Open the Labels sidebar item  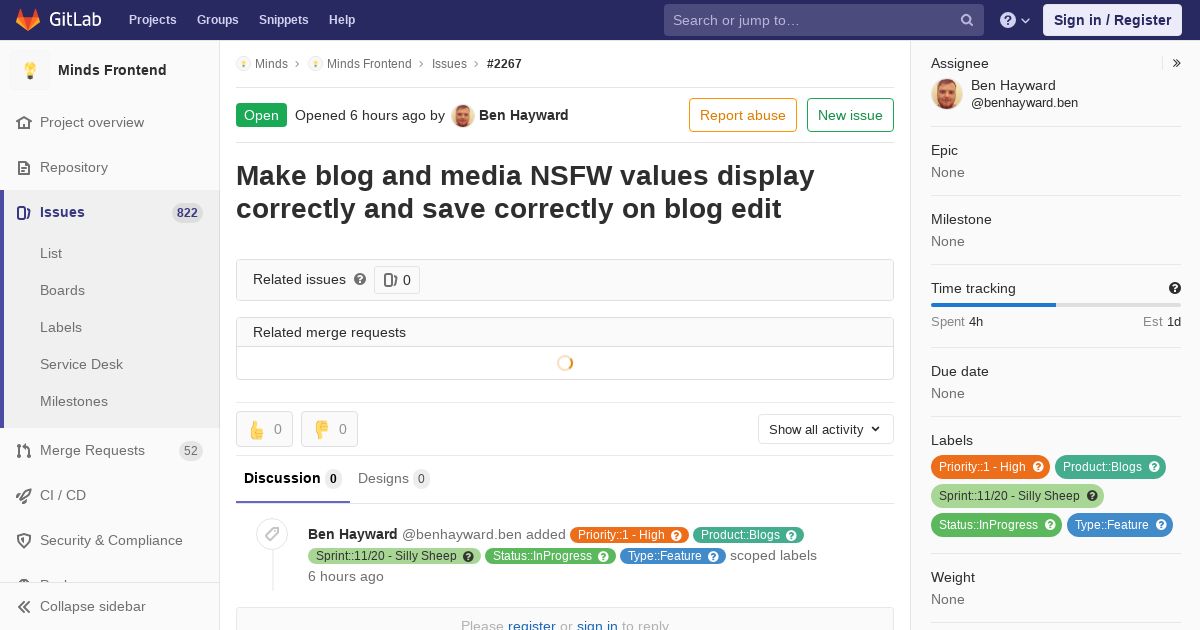click(61, 328)
